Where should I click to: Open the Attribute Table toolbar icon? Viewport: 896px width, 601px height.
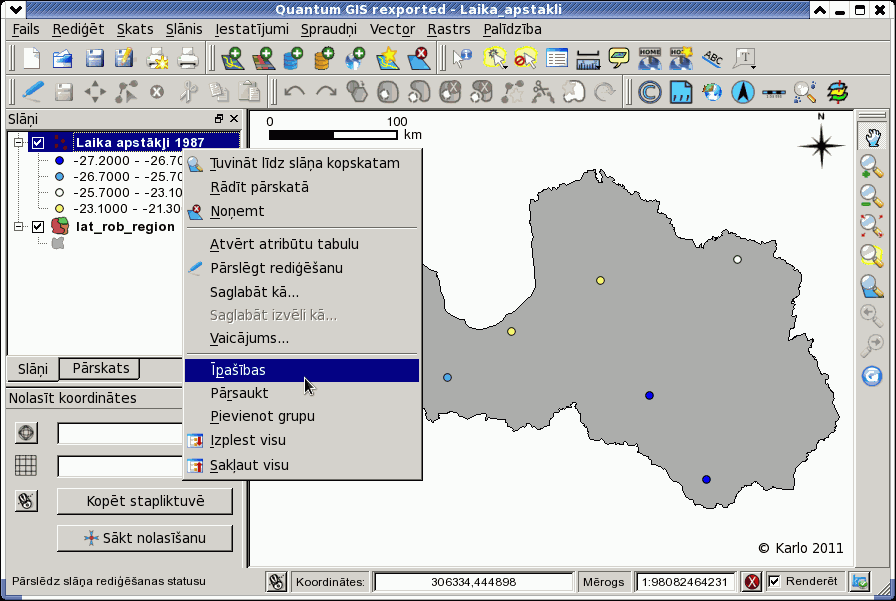557,58
